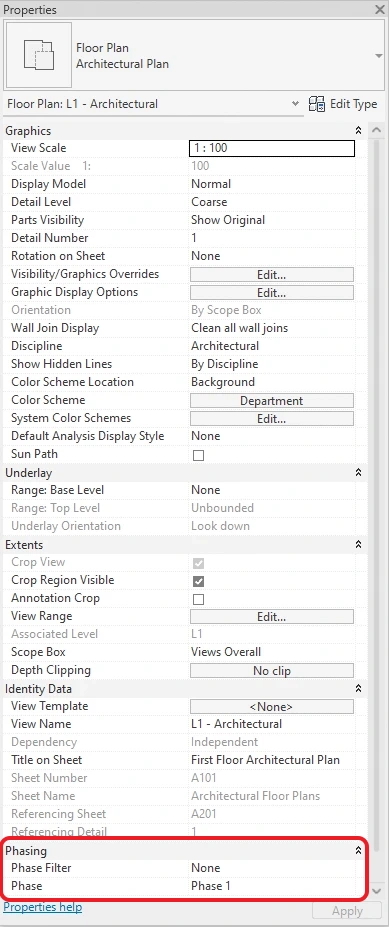Click the Floor Plan type thumbnail icon
This screenshot has width=389, height=927.
[39, 56]
